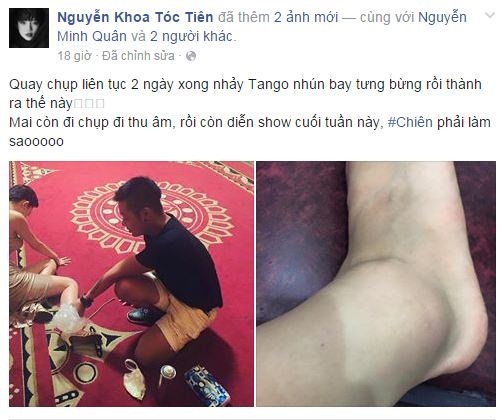
Task: Click the 'saooooo' word ending the post
Action: click(36, 142)
